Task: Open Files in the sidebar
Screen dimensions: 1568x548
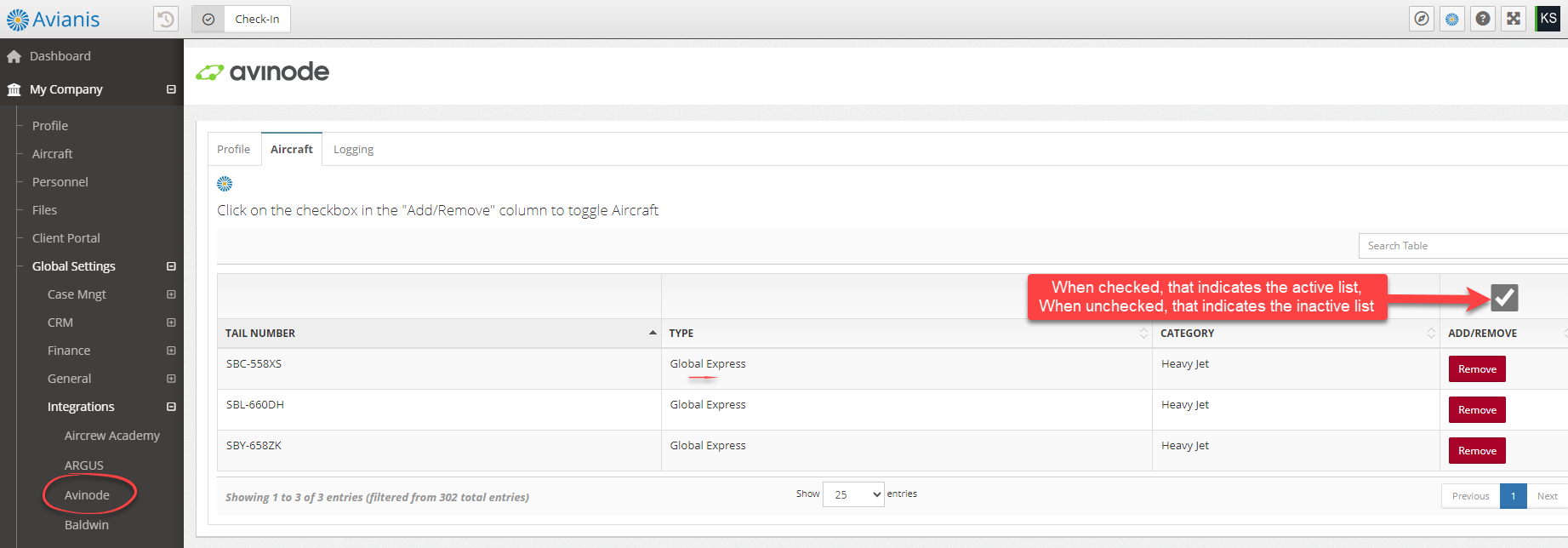Action: point(44,210)
